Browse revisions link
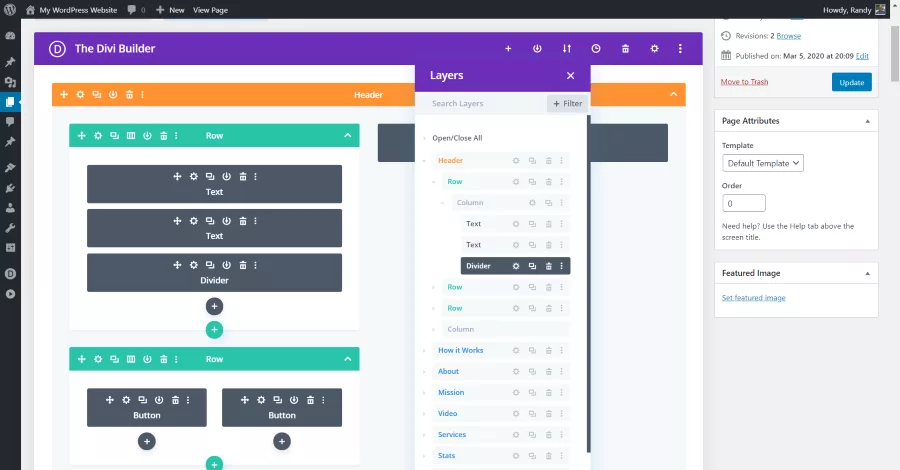The image size is (900, 470). pyautogui.click(x=789, y=36)
